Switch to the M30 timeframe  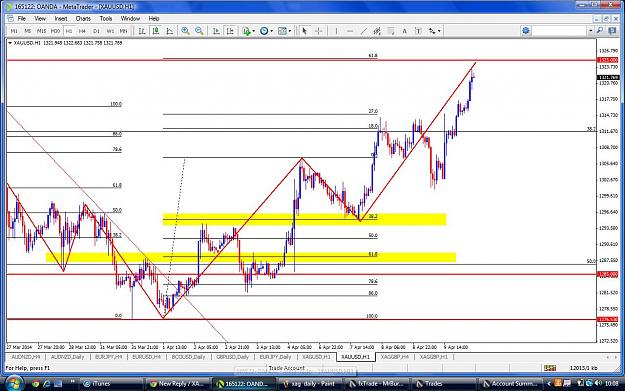55,31
